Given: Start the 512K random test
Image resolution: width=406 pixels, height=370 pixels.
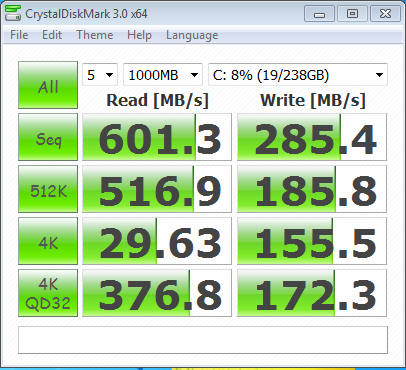Looking at the screenshot, I should point(48,189).
